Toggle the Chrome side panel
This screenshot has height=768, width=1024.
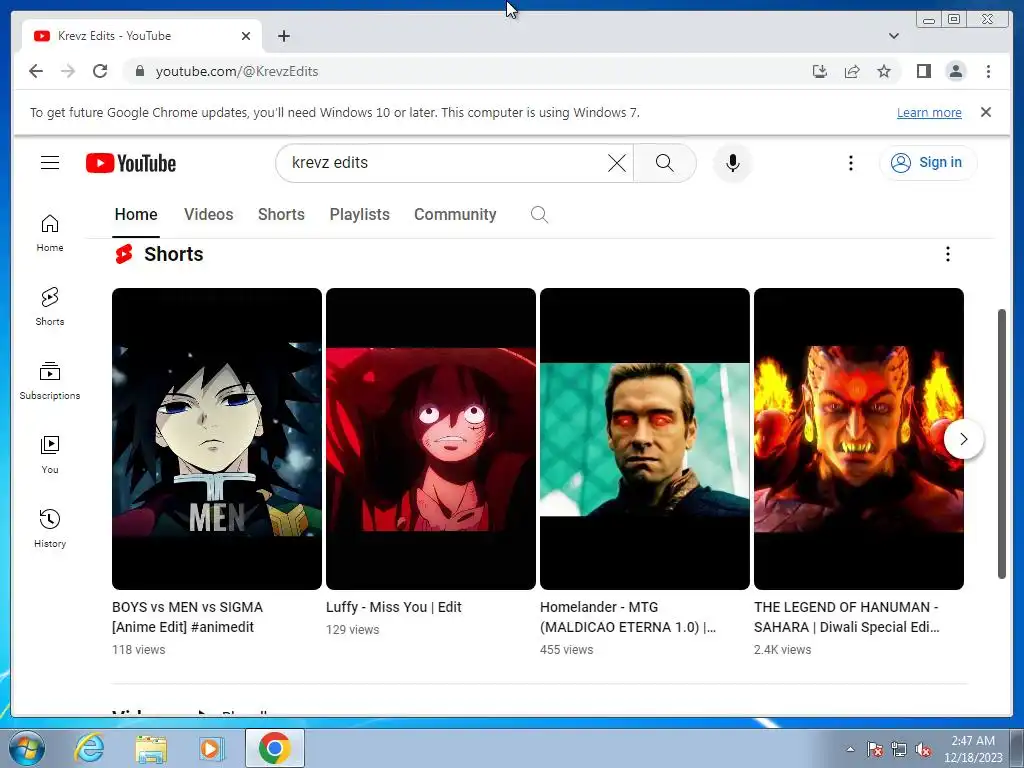923,71
